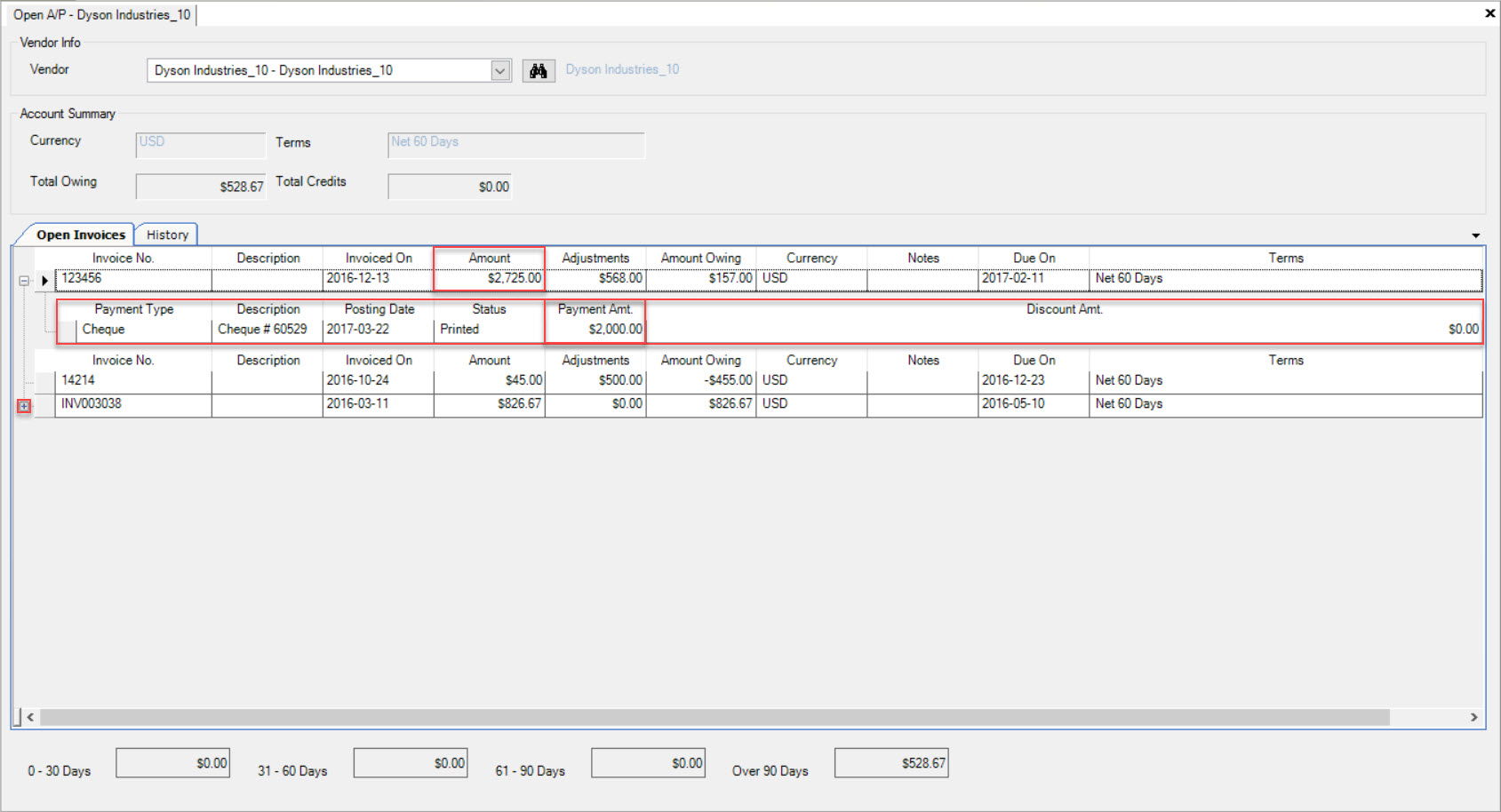Click the top Due On column header

pos(1034,258)
